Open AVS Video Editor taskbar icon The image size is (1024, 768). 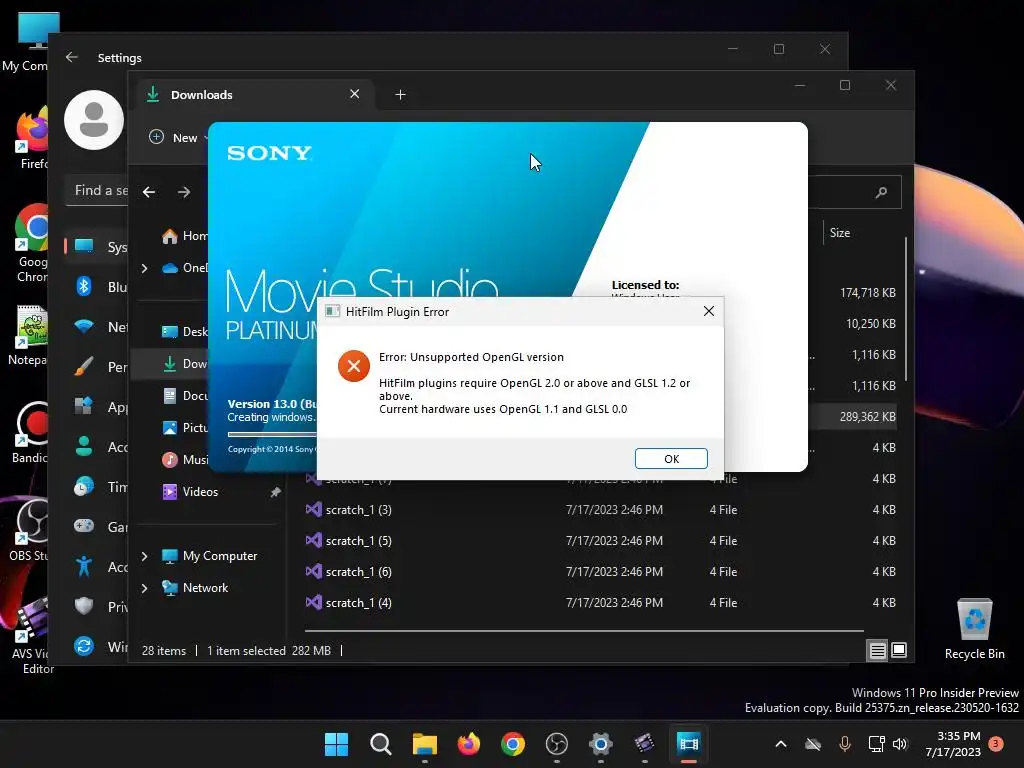pyautogui.click(x=644, y=744)
